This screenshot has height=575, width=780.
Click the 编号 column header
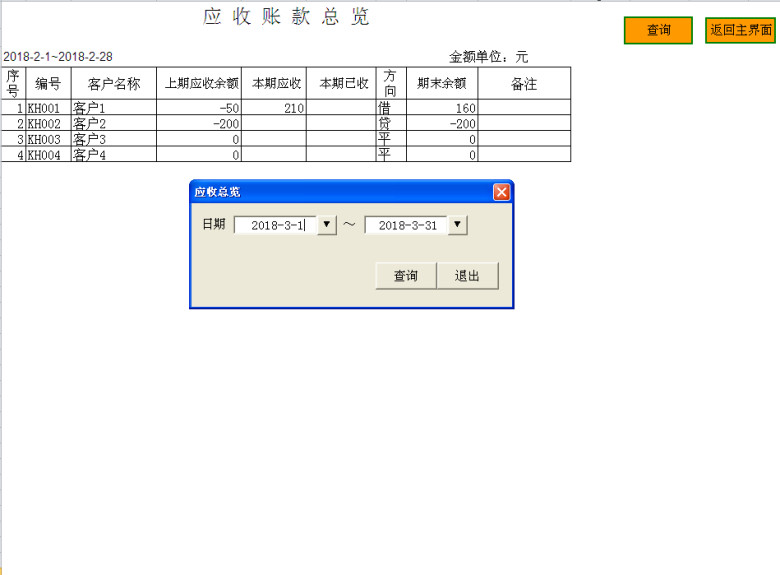coord(48,84)
